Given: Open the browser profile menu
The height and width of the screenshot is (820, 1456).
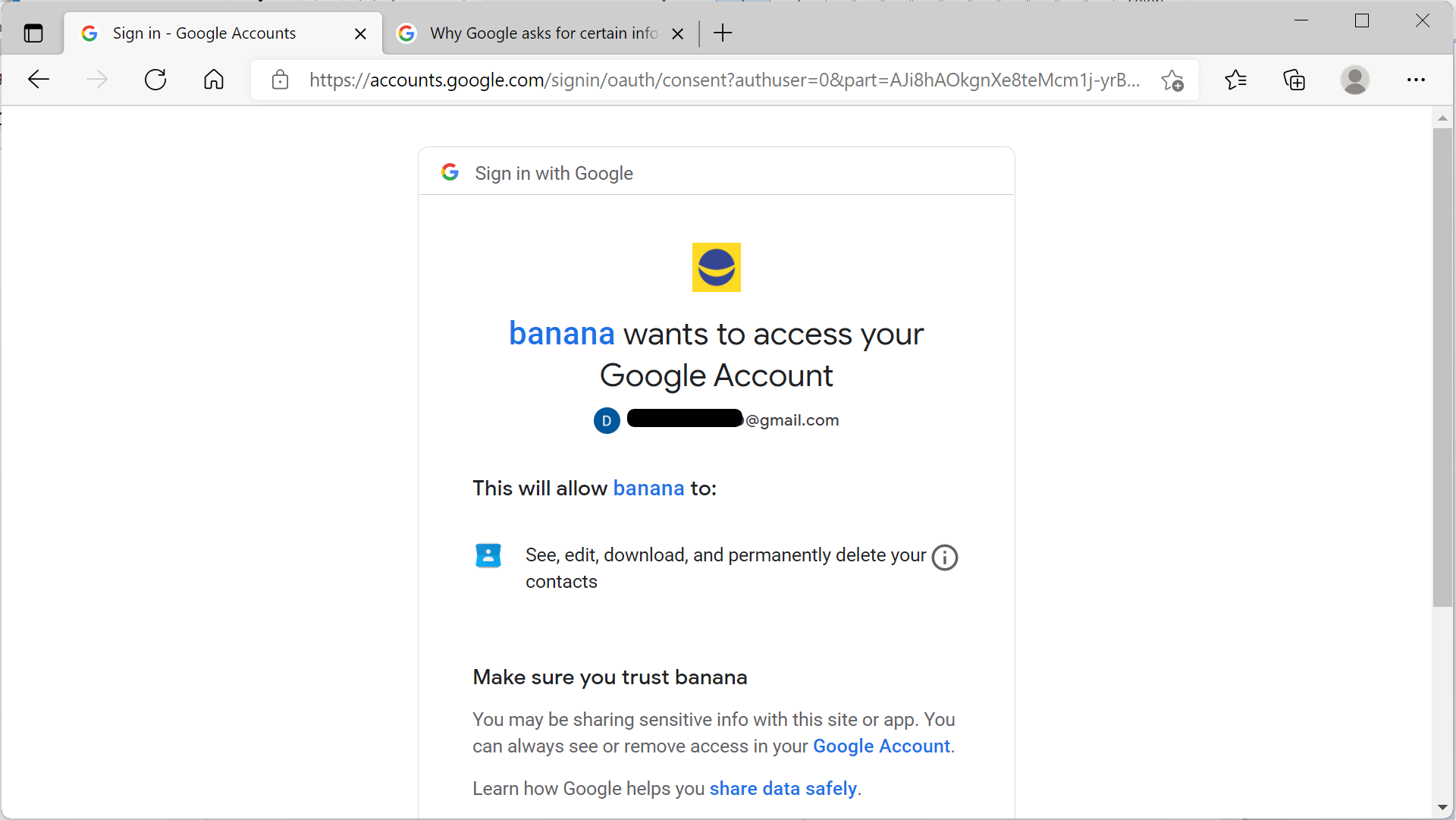Looking at the screenshot, I should pos(1355,80).
